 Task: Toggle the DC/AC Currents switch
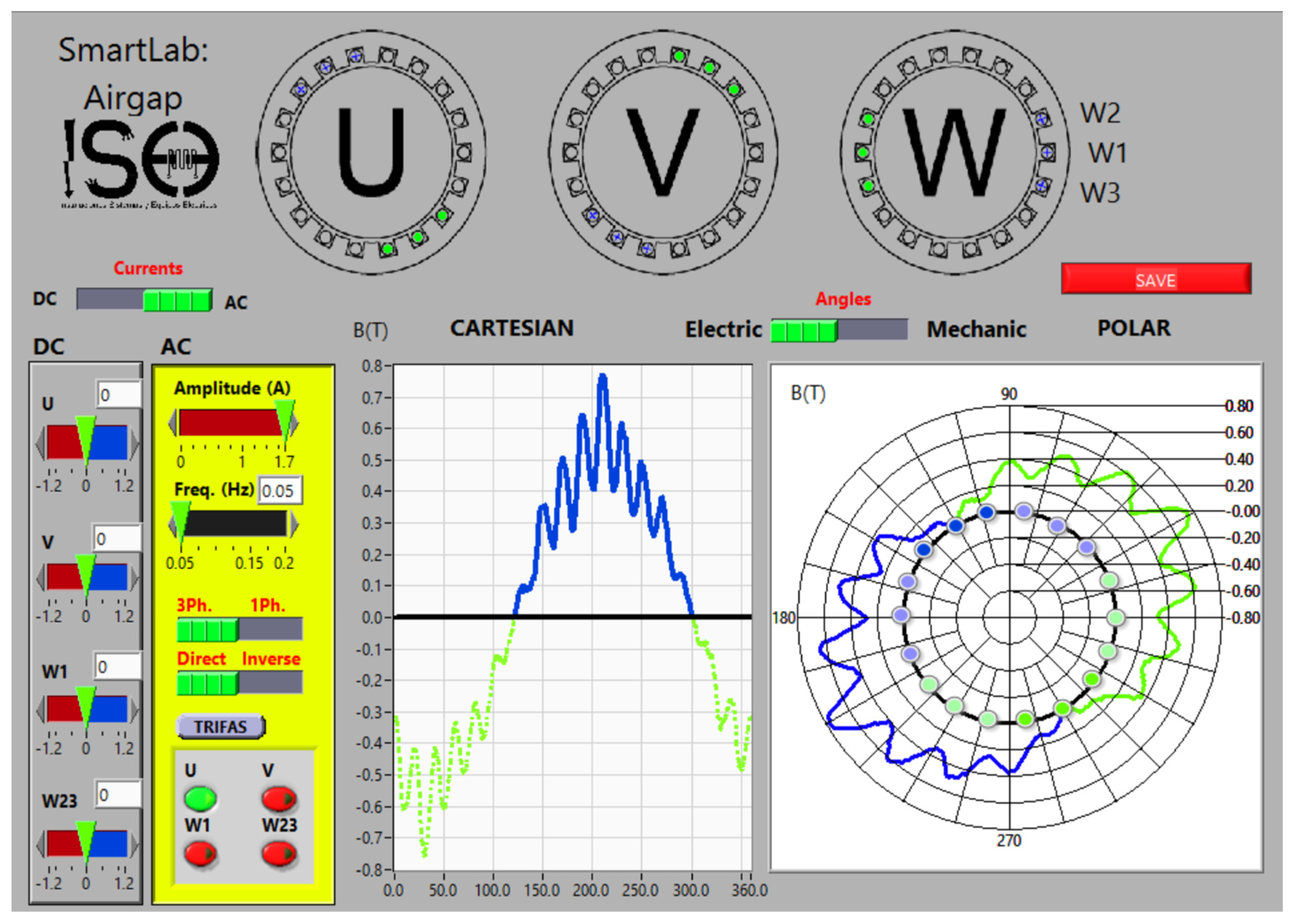tap(145, 299)
